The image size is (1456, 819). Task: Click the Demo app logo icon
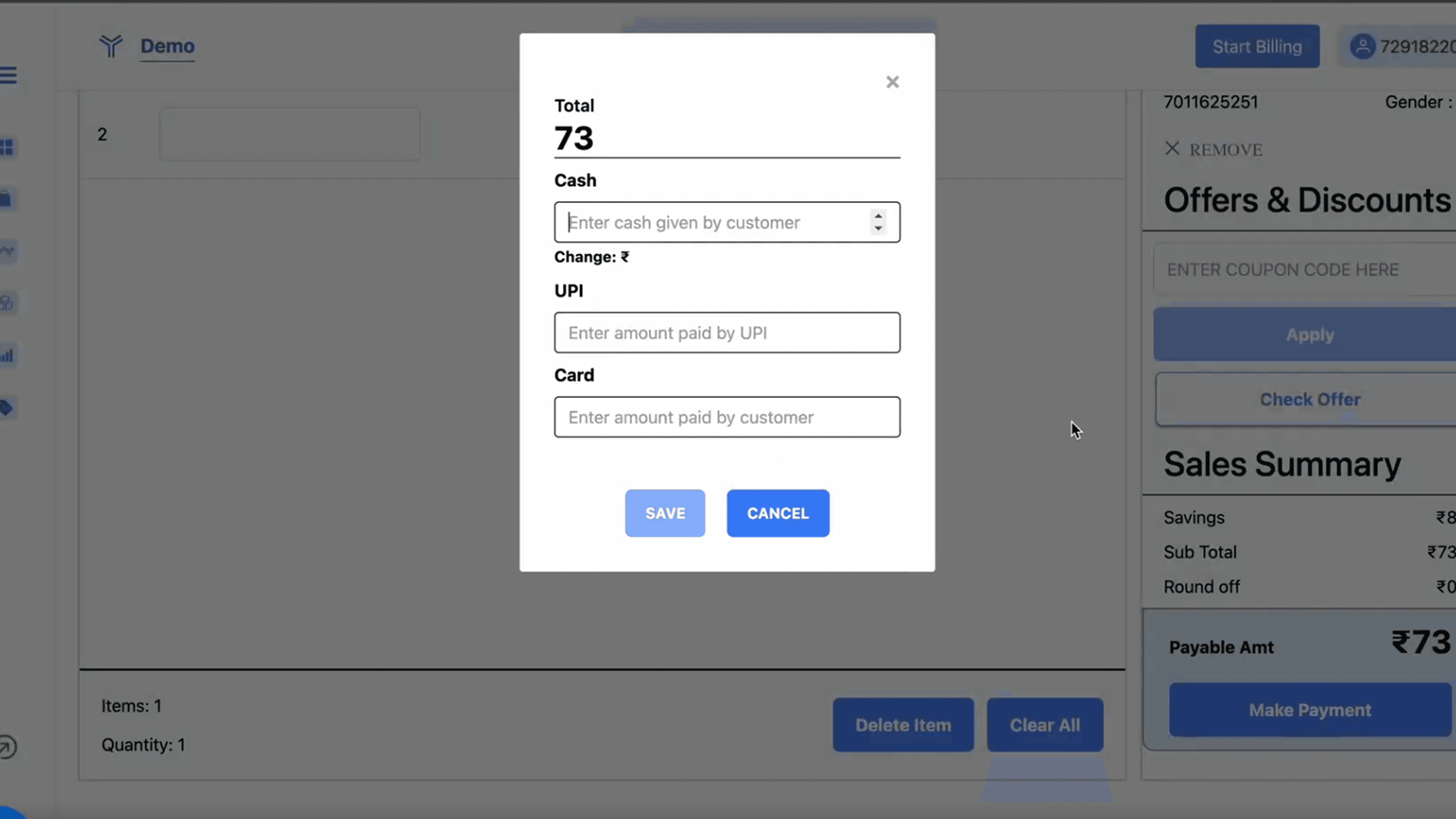111,46
